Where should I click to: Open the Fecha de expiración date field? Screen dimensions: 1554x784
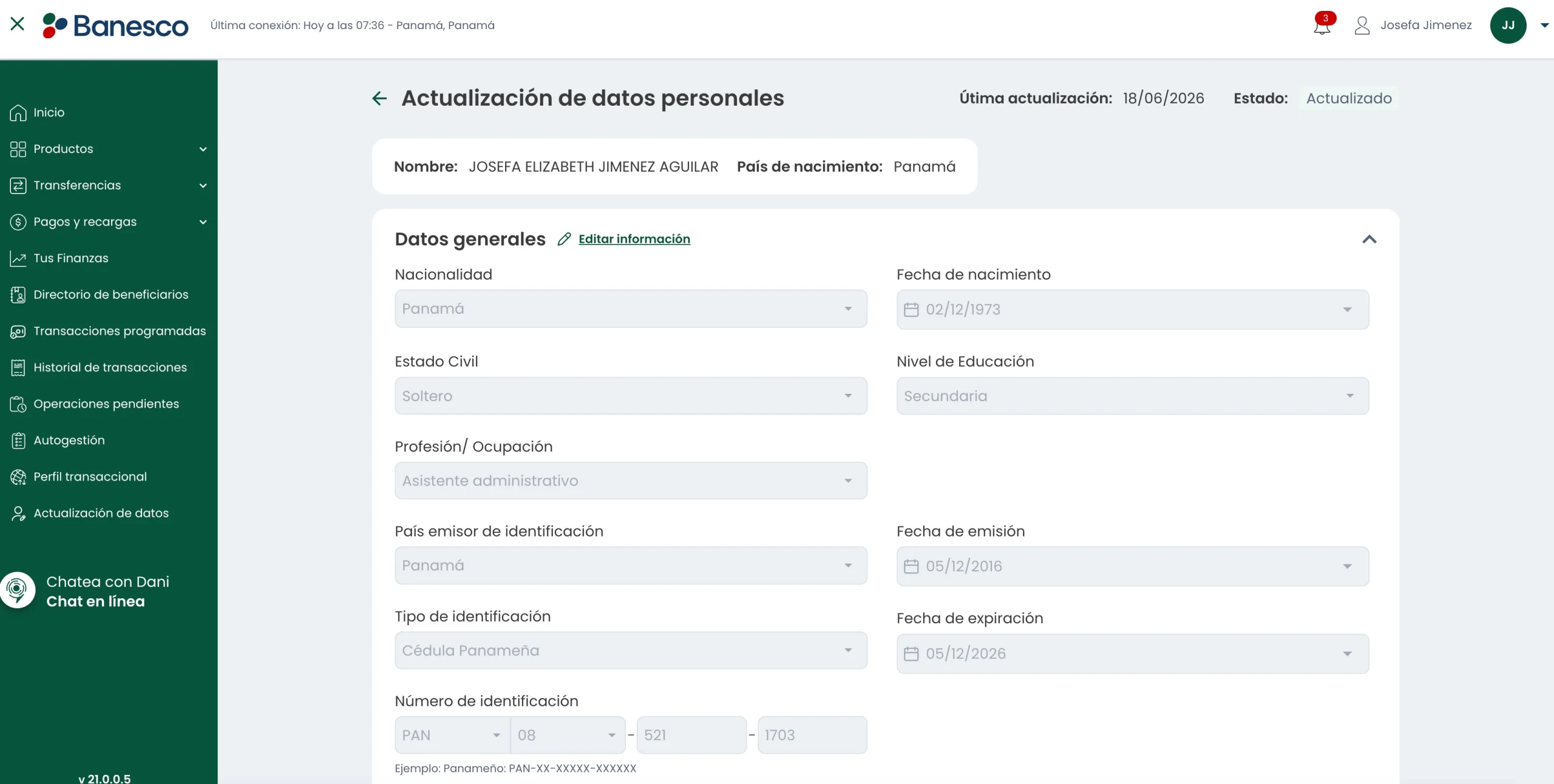(x=1133, y=654)
